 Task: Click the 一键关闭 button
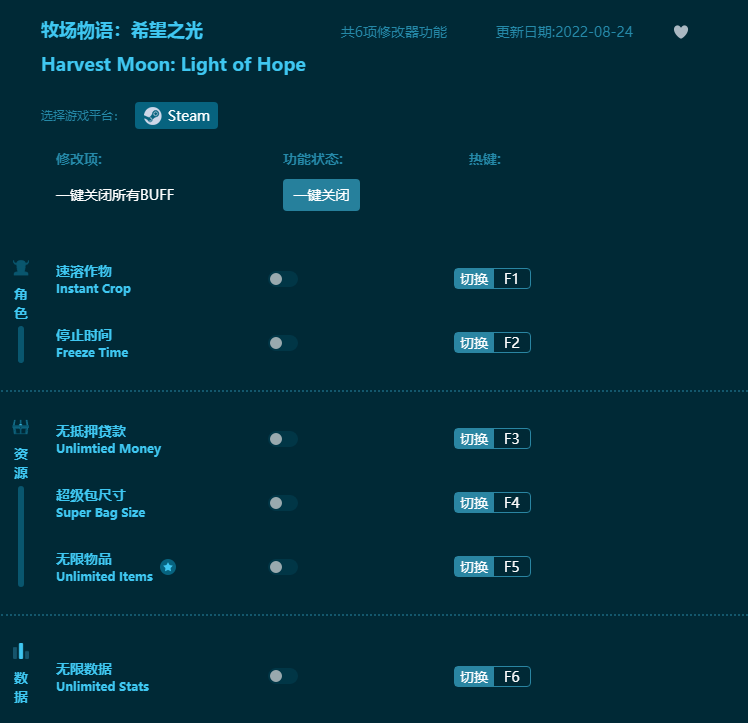tap(322, 195)
